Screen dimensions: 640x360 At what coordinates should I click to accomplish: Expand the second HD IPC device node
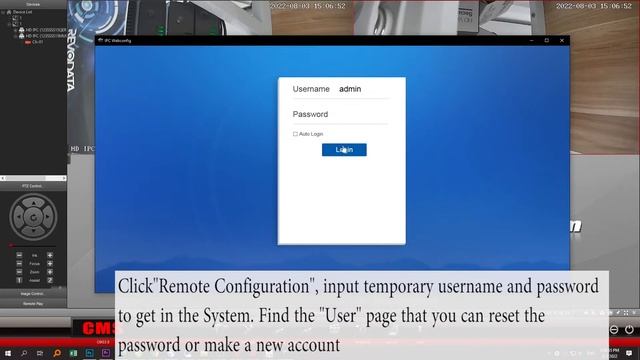click(16, 36)
